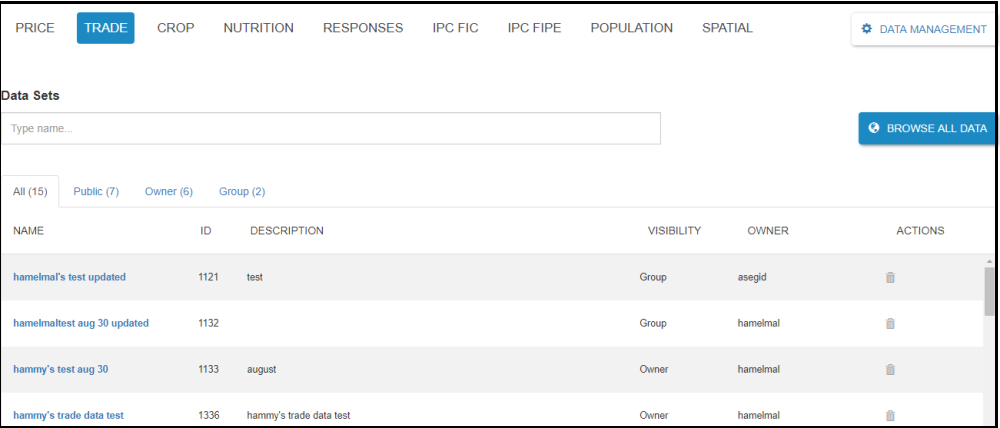View Group (2) data sets
1000x428 pixels.
pyautogui.click(x=242, y=191)
